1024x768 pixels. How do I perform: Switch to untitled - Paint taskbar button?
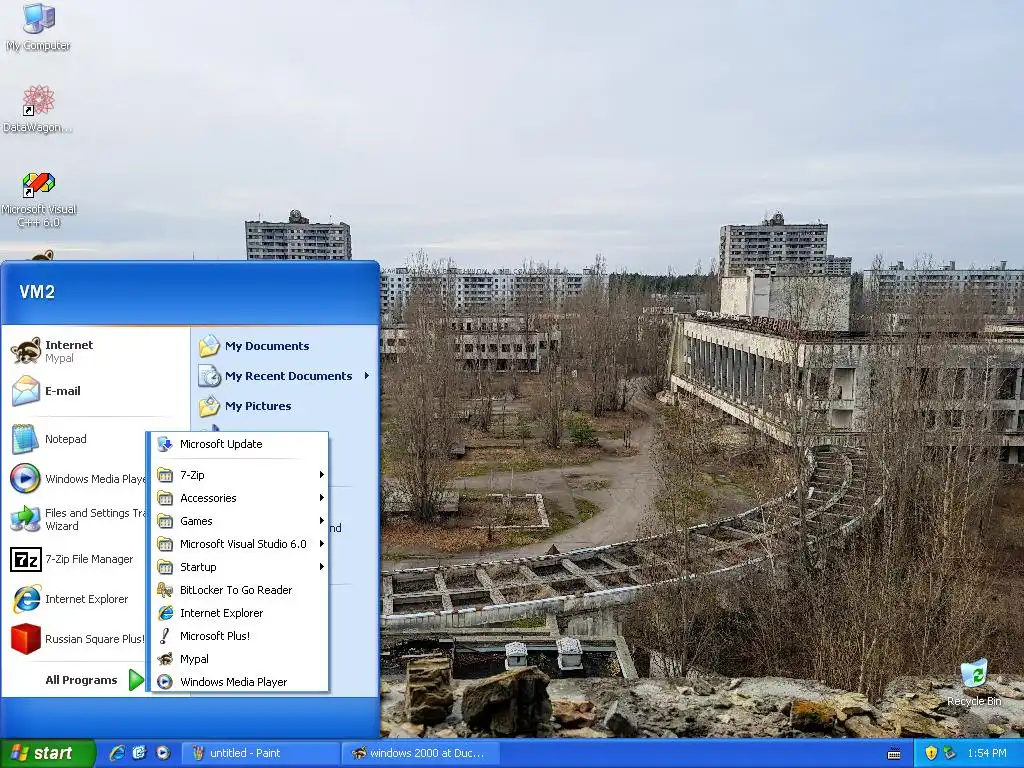(x=259, y=753)
